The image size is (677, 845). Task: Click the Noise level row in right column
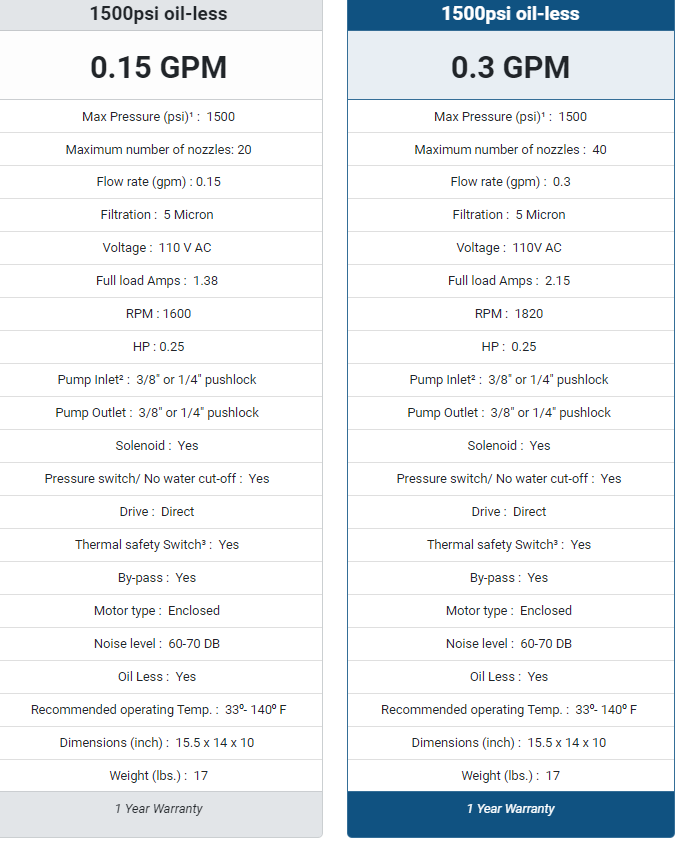click(x=510, y=643)
